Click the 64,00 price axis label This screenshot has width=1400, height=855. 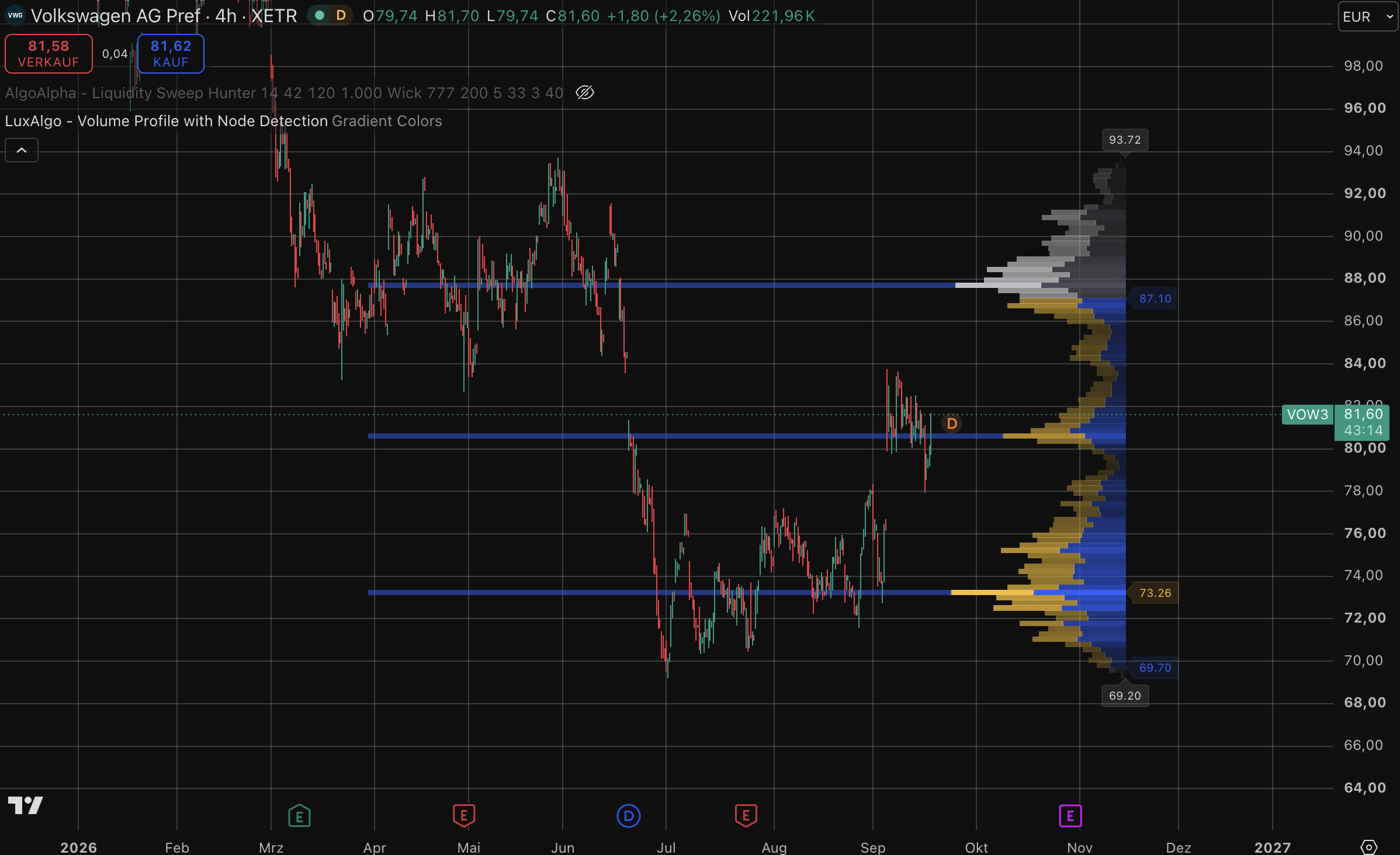pyautogui.click(x=1364, y=788)
